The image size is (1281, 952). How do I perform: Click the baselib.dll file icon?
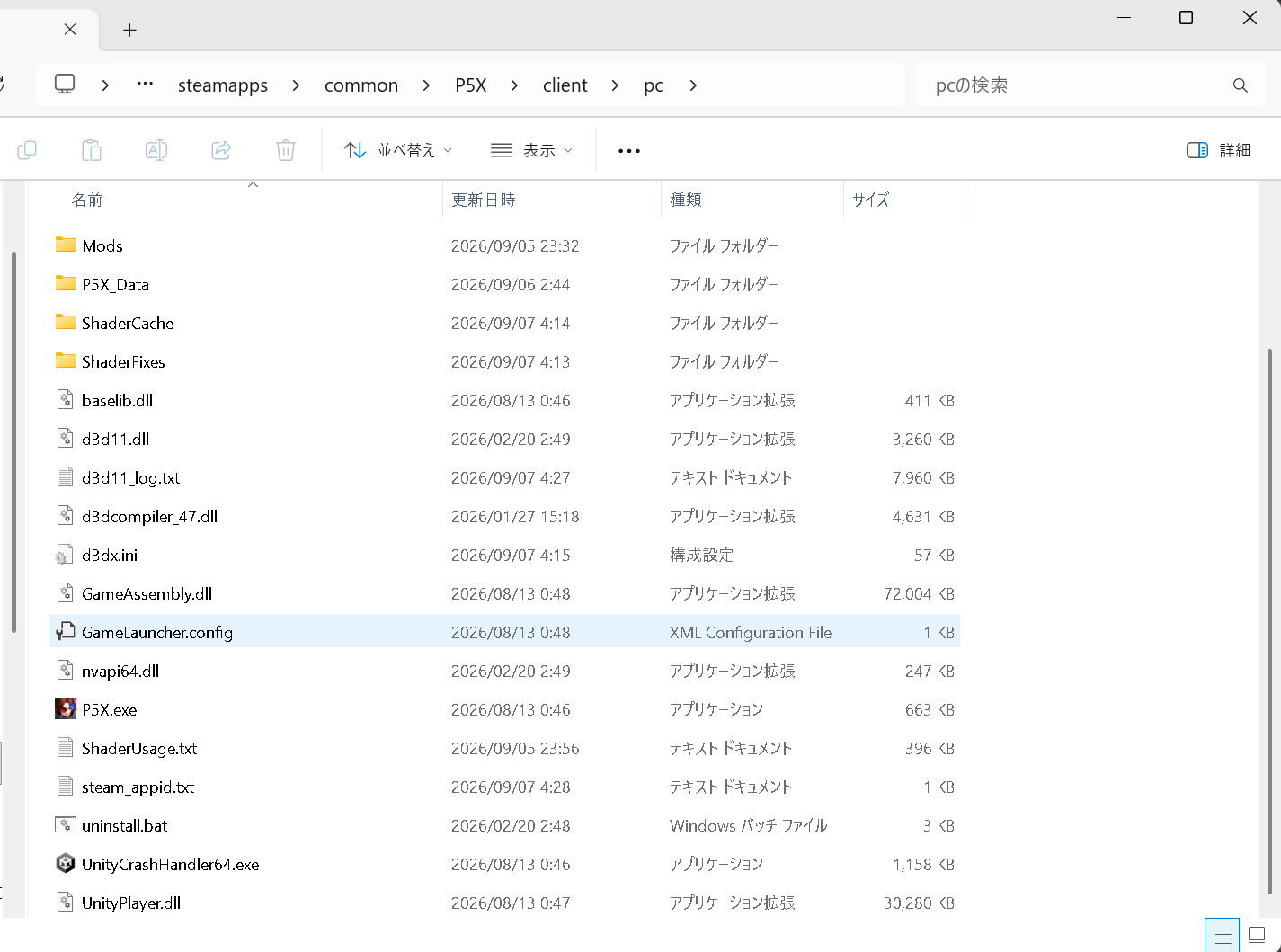[65, 400]
